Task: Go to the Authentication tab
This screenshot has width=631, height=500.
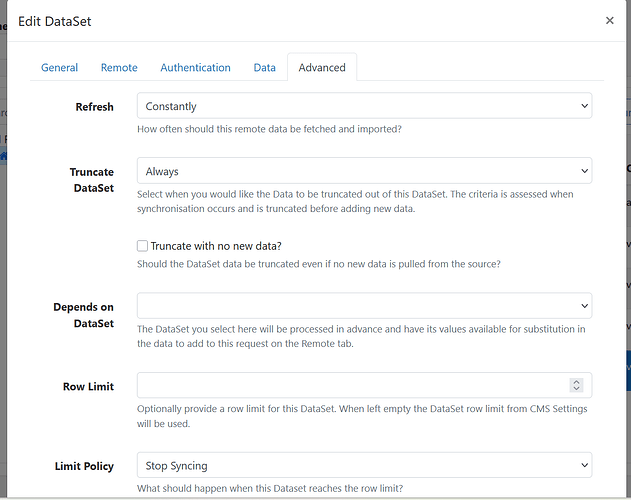Action: (196, 67)
